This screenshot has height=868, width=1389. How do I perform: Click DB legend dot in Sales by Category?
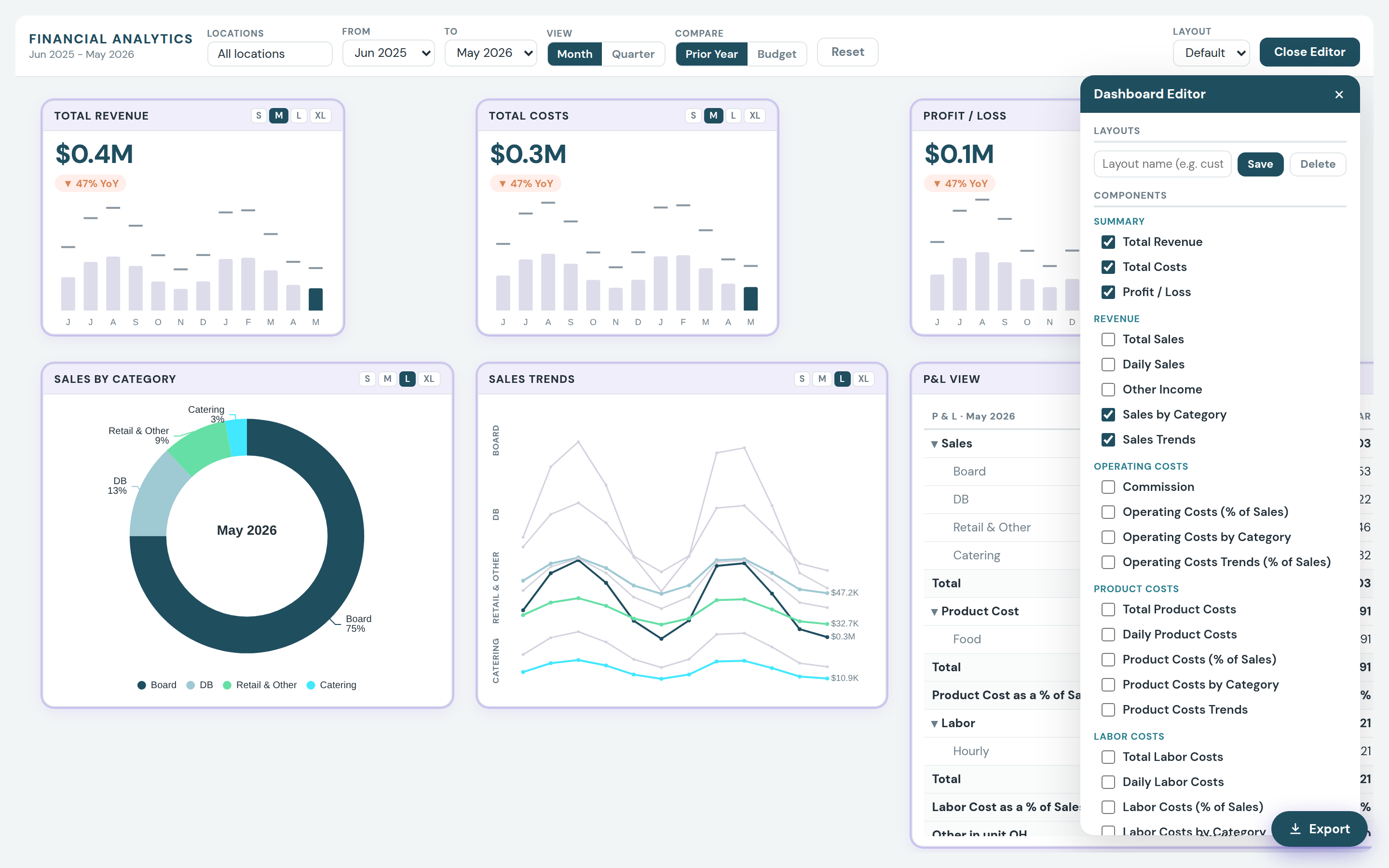(191, 685)
